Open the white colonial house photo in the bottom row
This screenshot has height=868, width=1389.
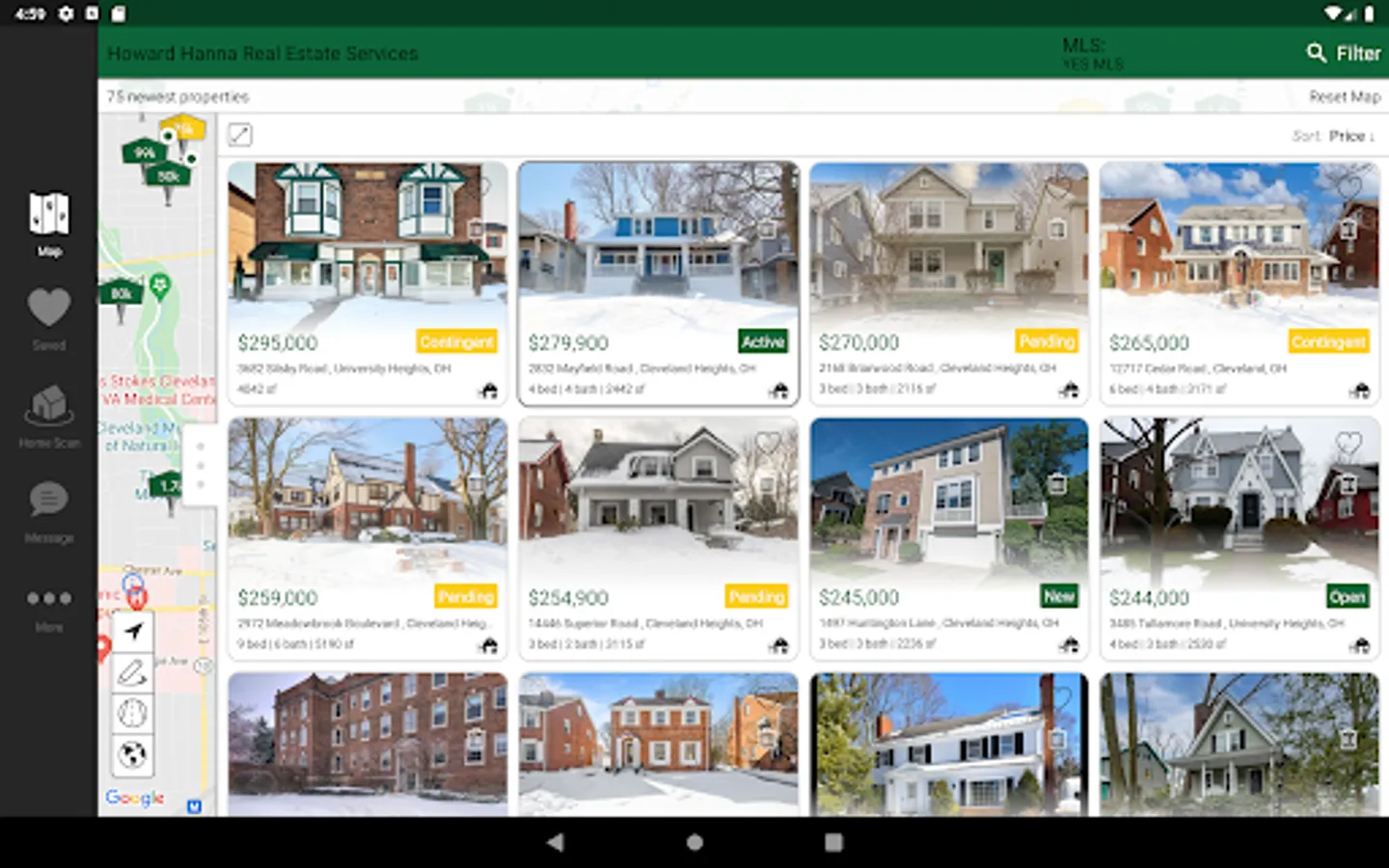[949, 745]
